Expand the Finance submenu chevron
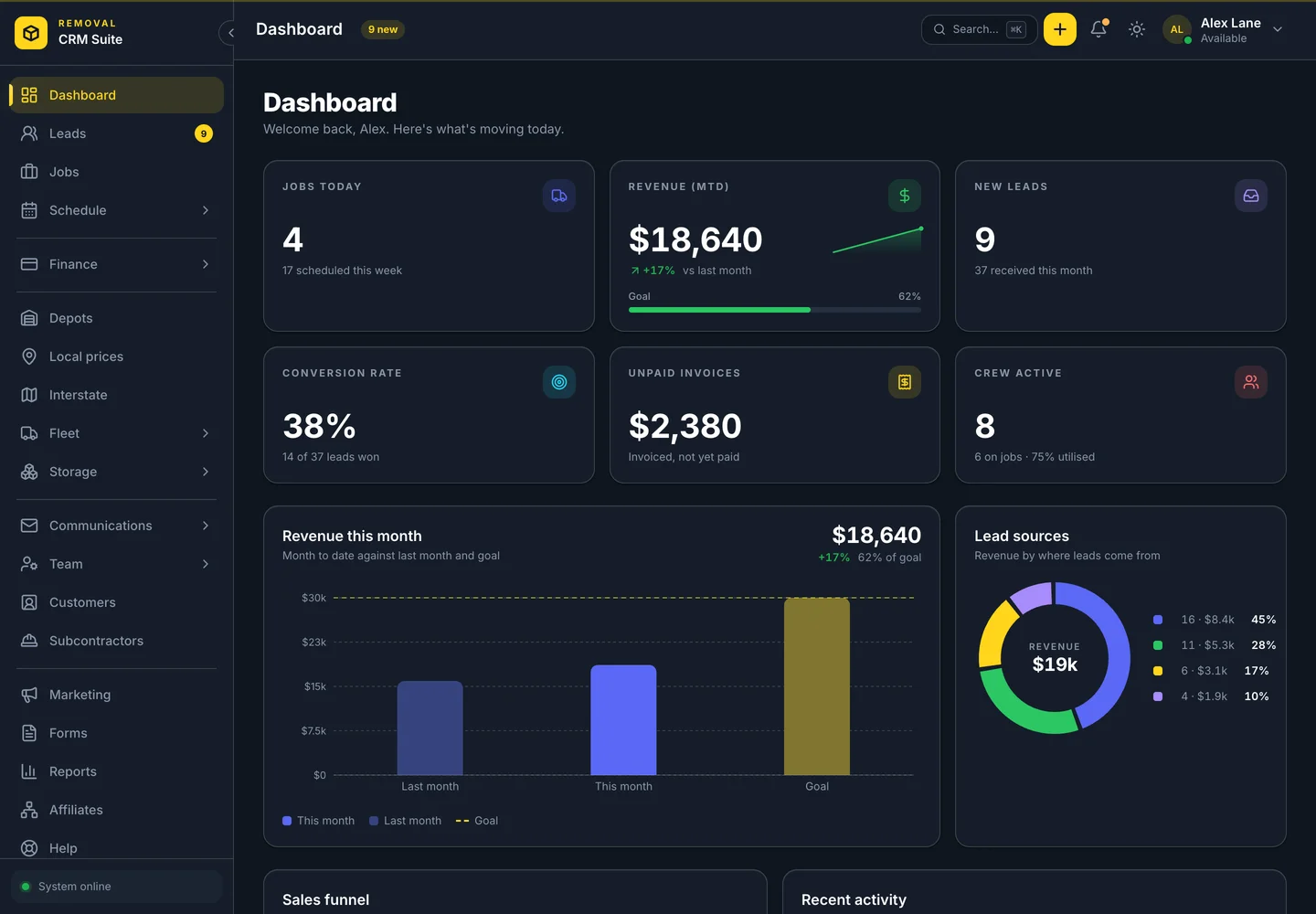 point(206,264)
